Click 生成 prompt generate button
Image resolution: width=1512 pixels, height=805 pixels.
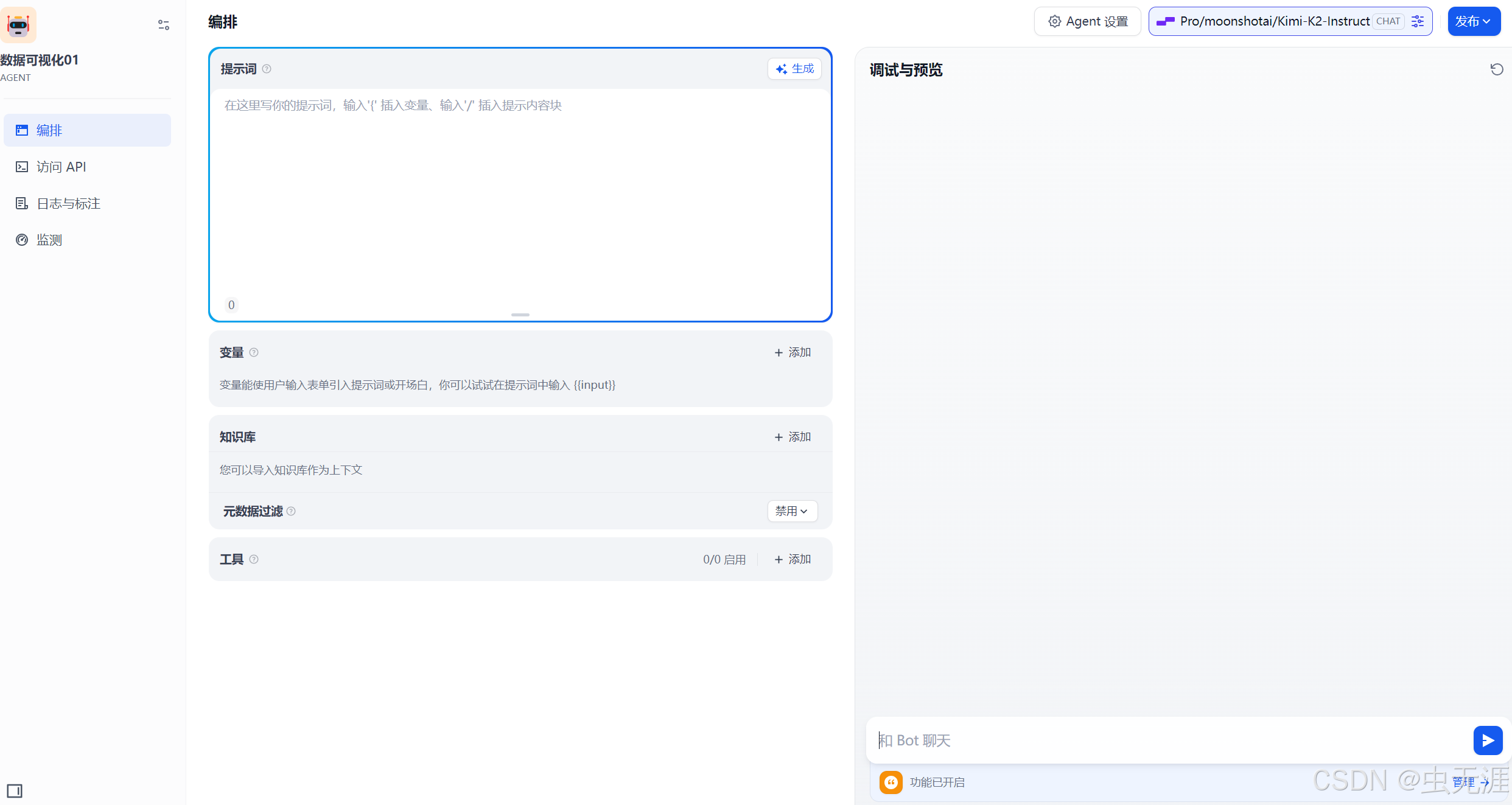click(x=794, y=69)
